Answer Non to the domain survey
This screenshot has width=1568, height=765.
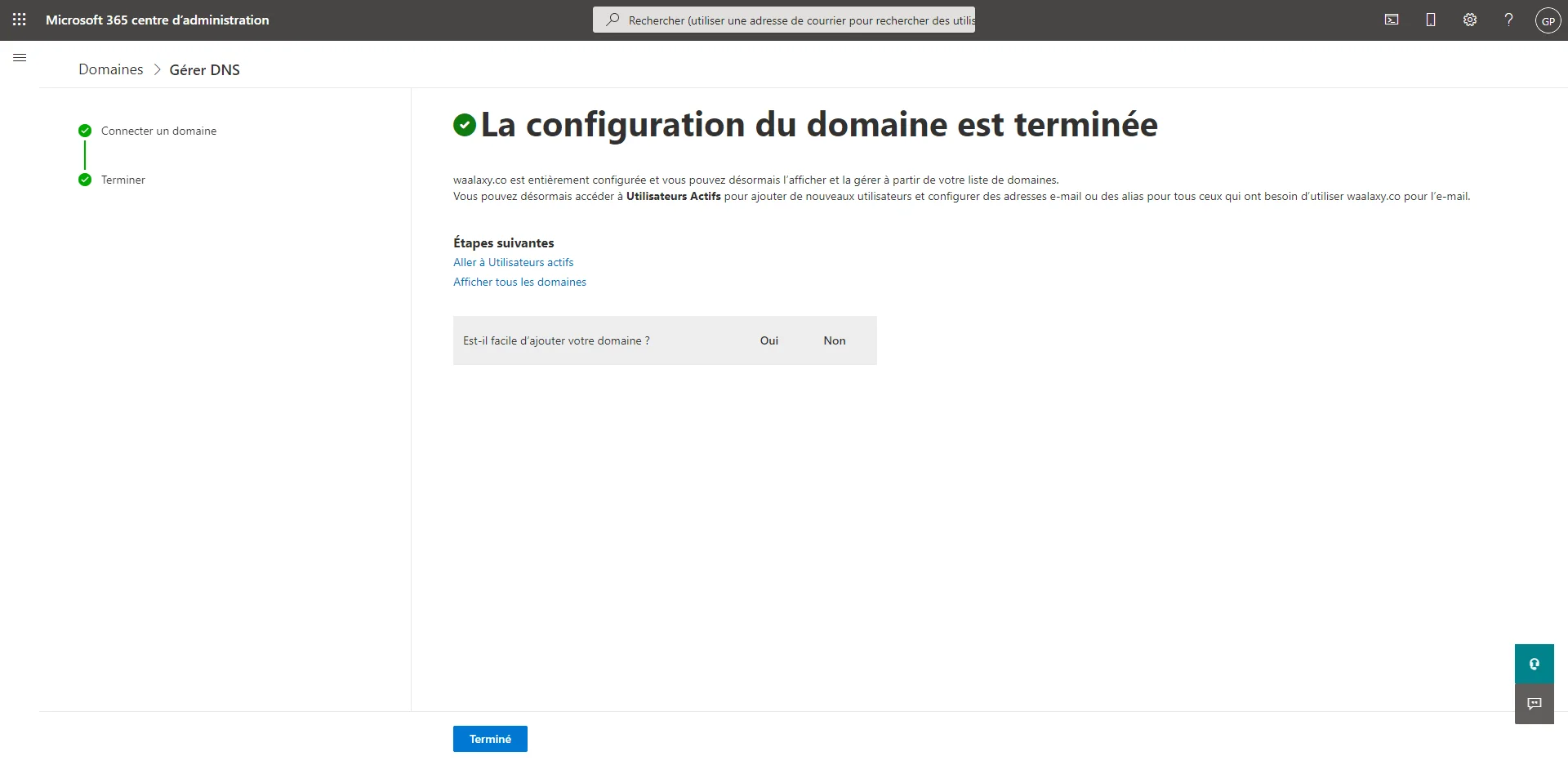(835, 340)
